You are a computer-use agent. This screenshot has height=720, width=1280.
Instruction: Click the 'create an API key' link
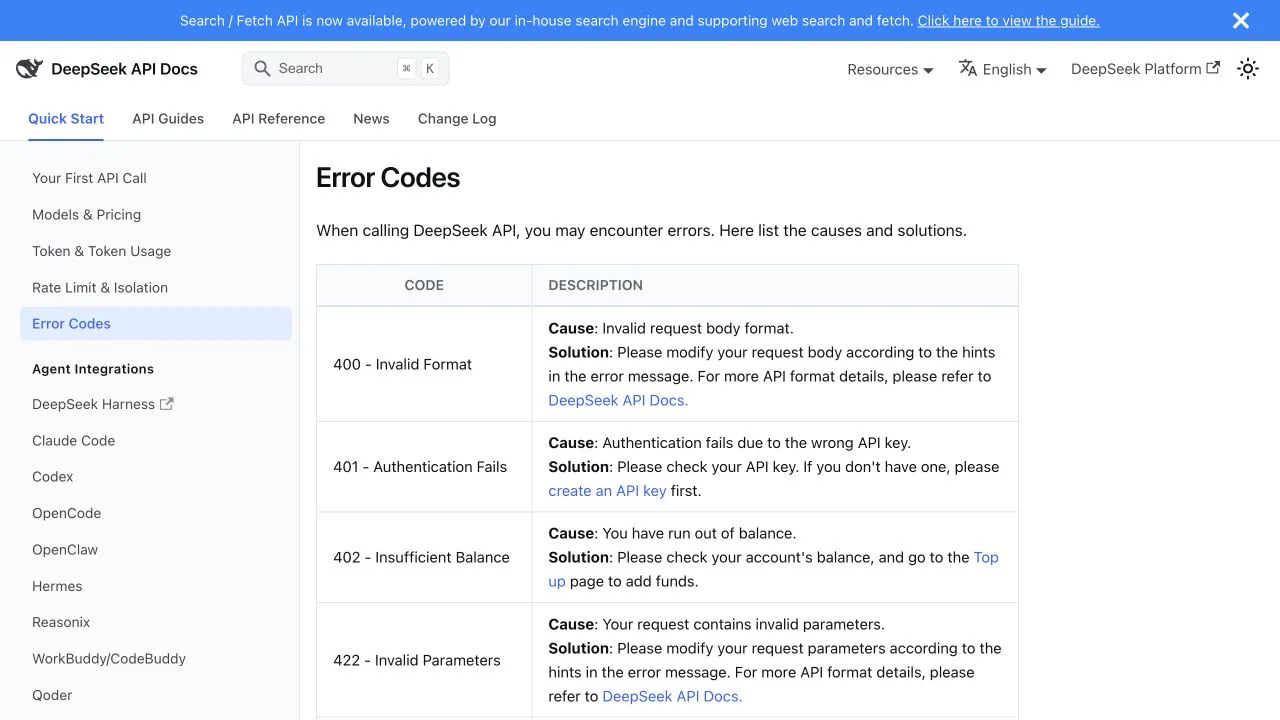(607, 491)
